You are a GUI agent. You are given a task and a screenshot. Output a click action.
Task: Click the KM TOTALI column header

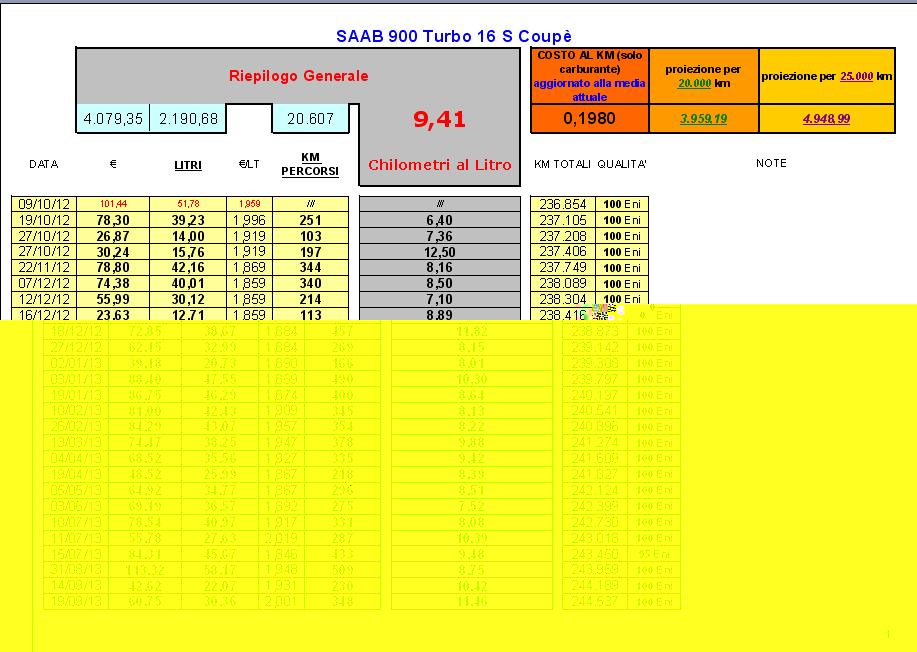pyautogui.click(x=562, y=164)
